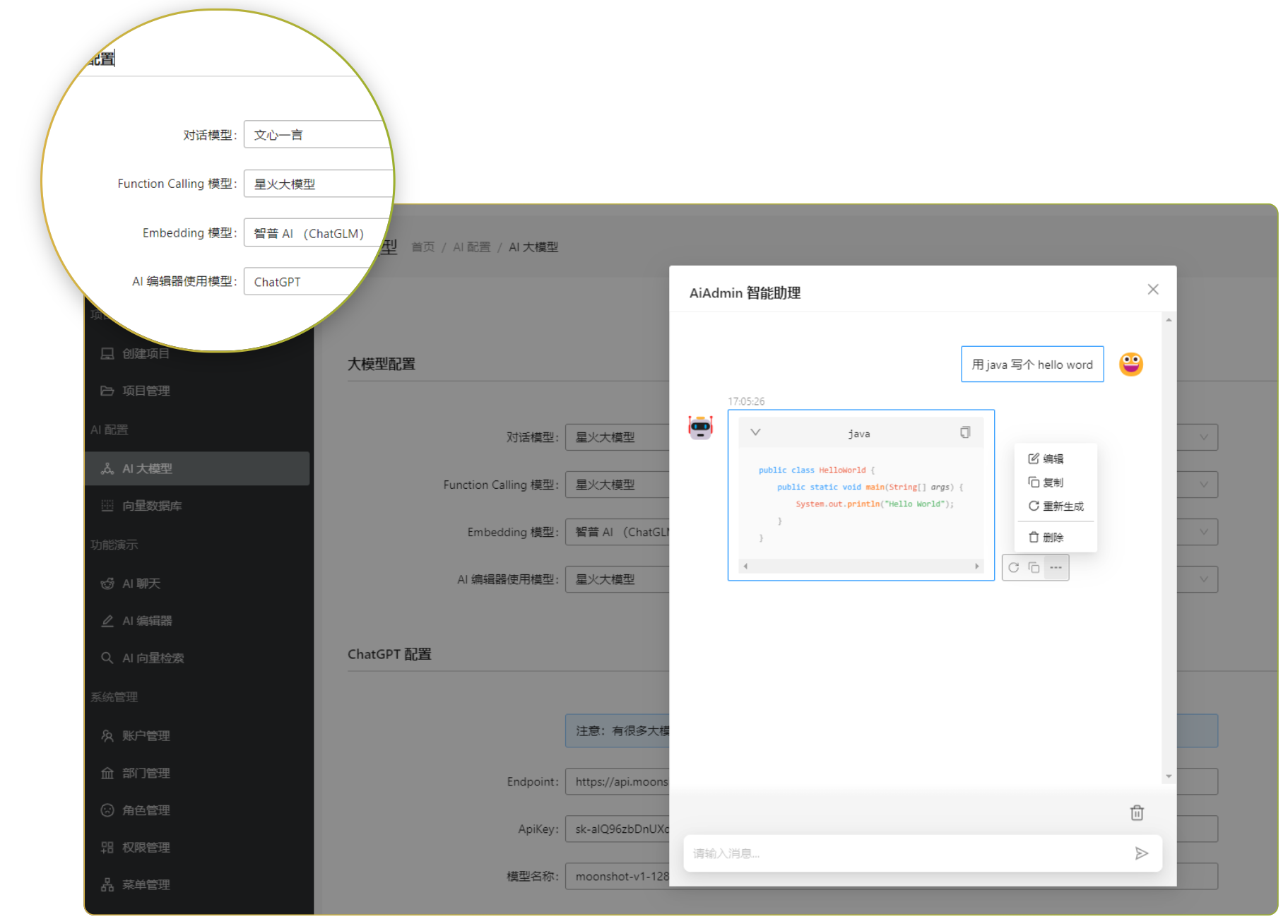The height and width of the screenshot is (924, 1288).
Task: Send the message with the arrow icon
Action: point(1141,853)
